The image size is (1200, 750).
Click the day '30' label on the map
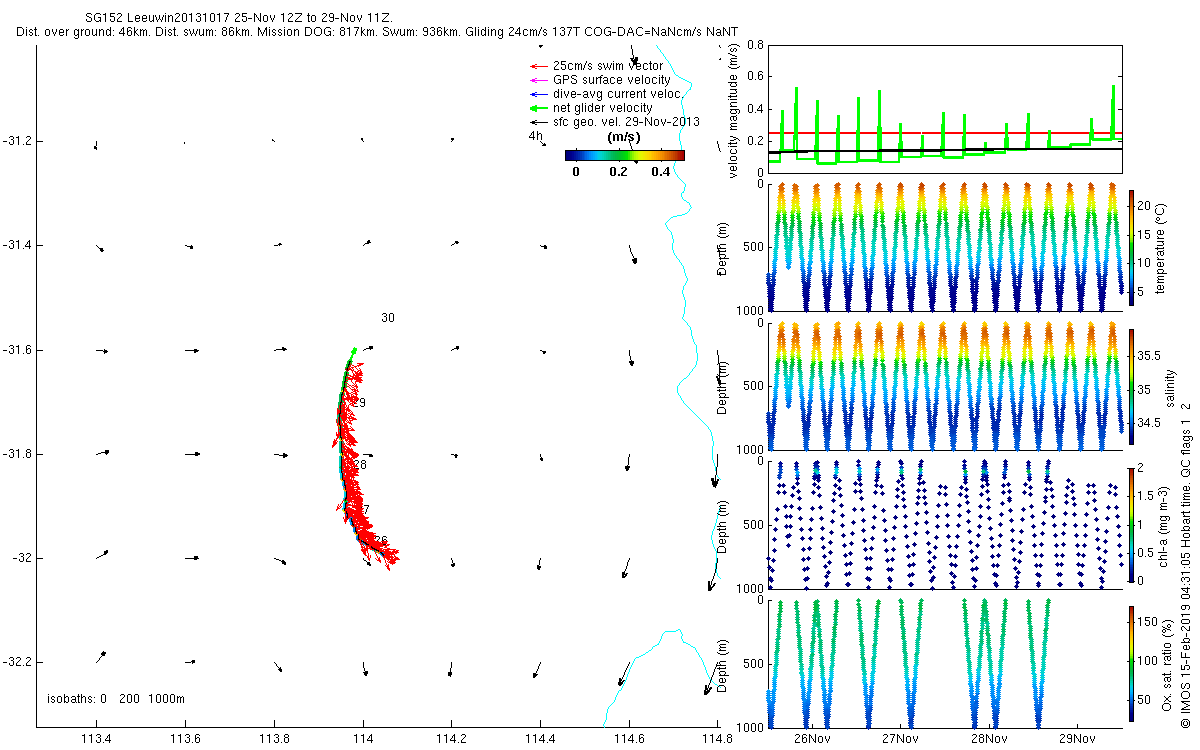click(x=388, y=318)
